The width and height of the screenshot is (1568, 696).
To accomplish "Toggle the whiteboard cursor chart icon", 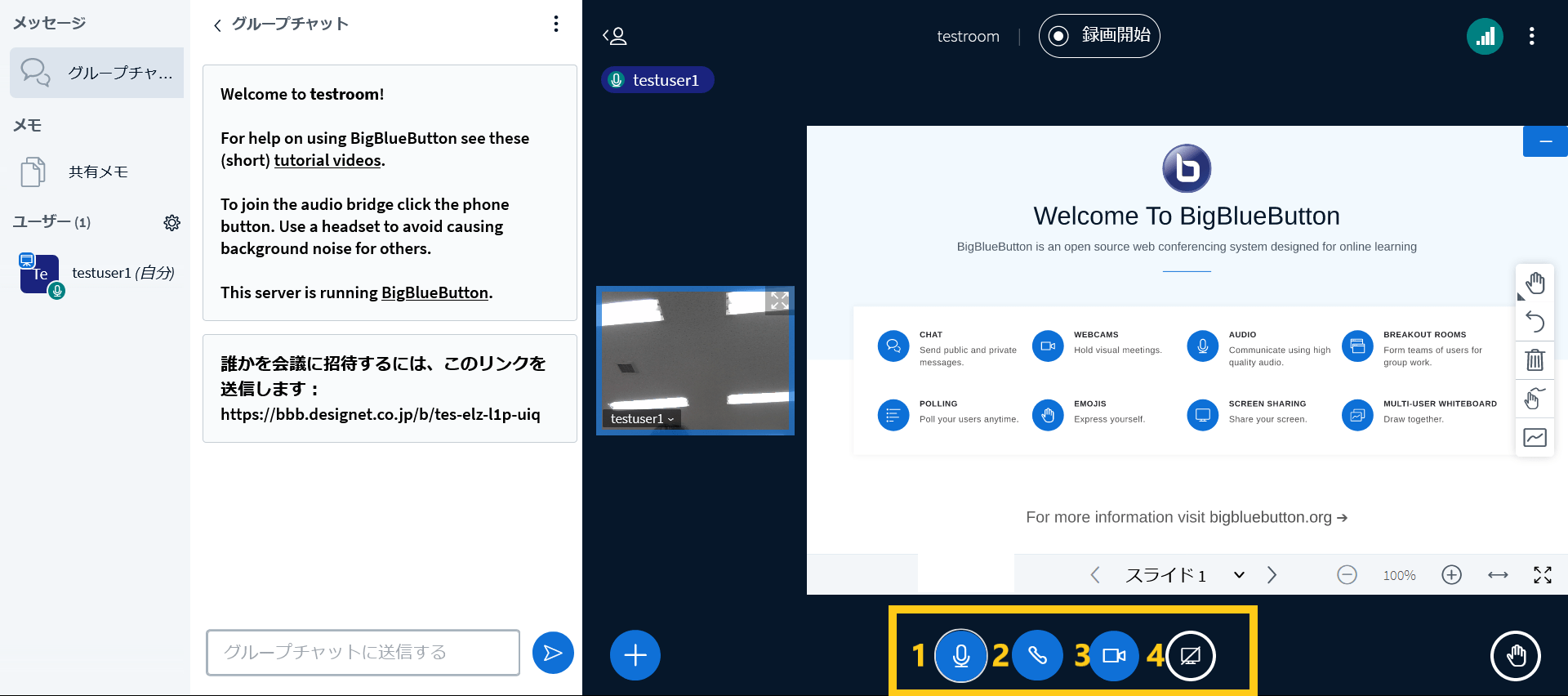I will [x=1535, y=438].
